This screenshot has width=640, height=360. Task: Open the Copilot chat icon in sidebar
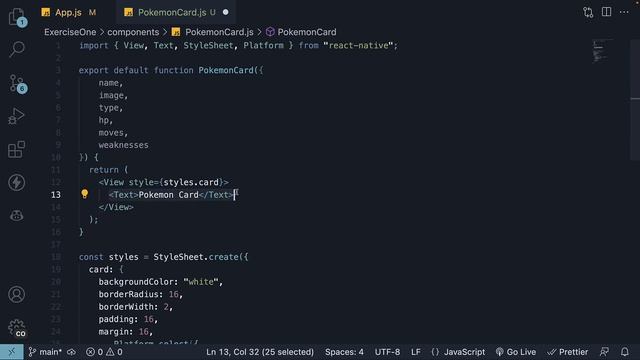tap(17, 216)
